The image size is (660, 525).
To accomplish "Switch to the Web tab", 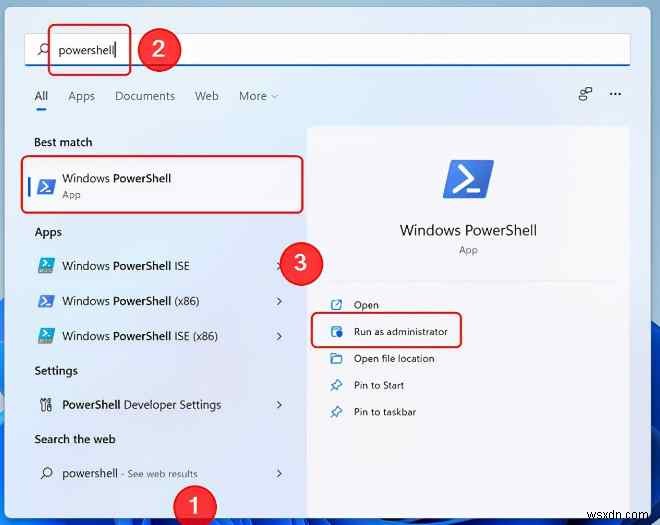I will coord(206,96).
